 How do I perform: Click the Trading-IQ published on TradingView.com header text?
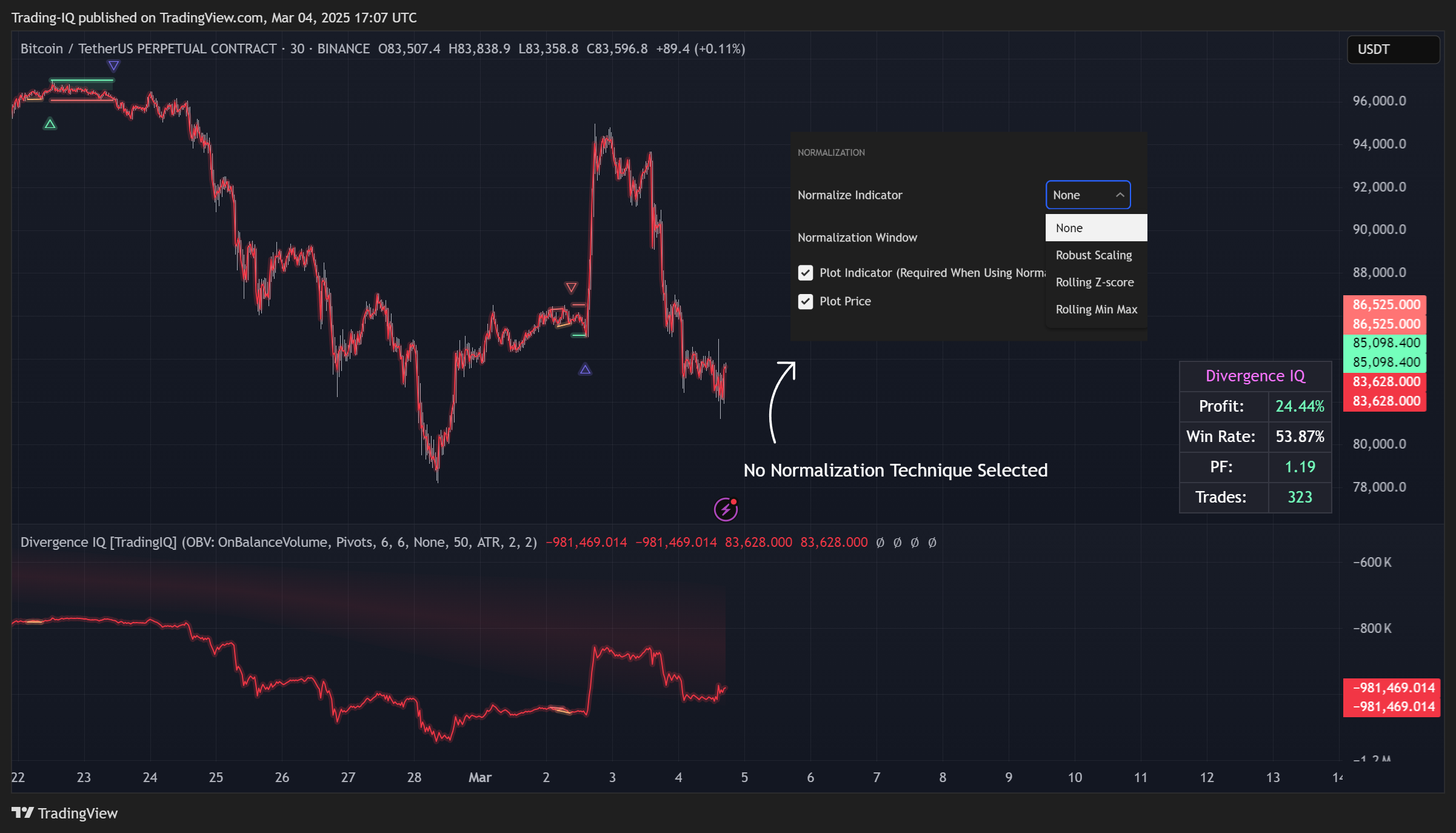[214, 18]
